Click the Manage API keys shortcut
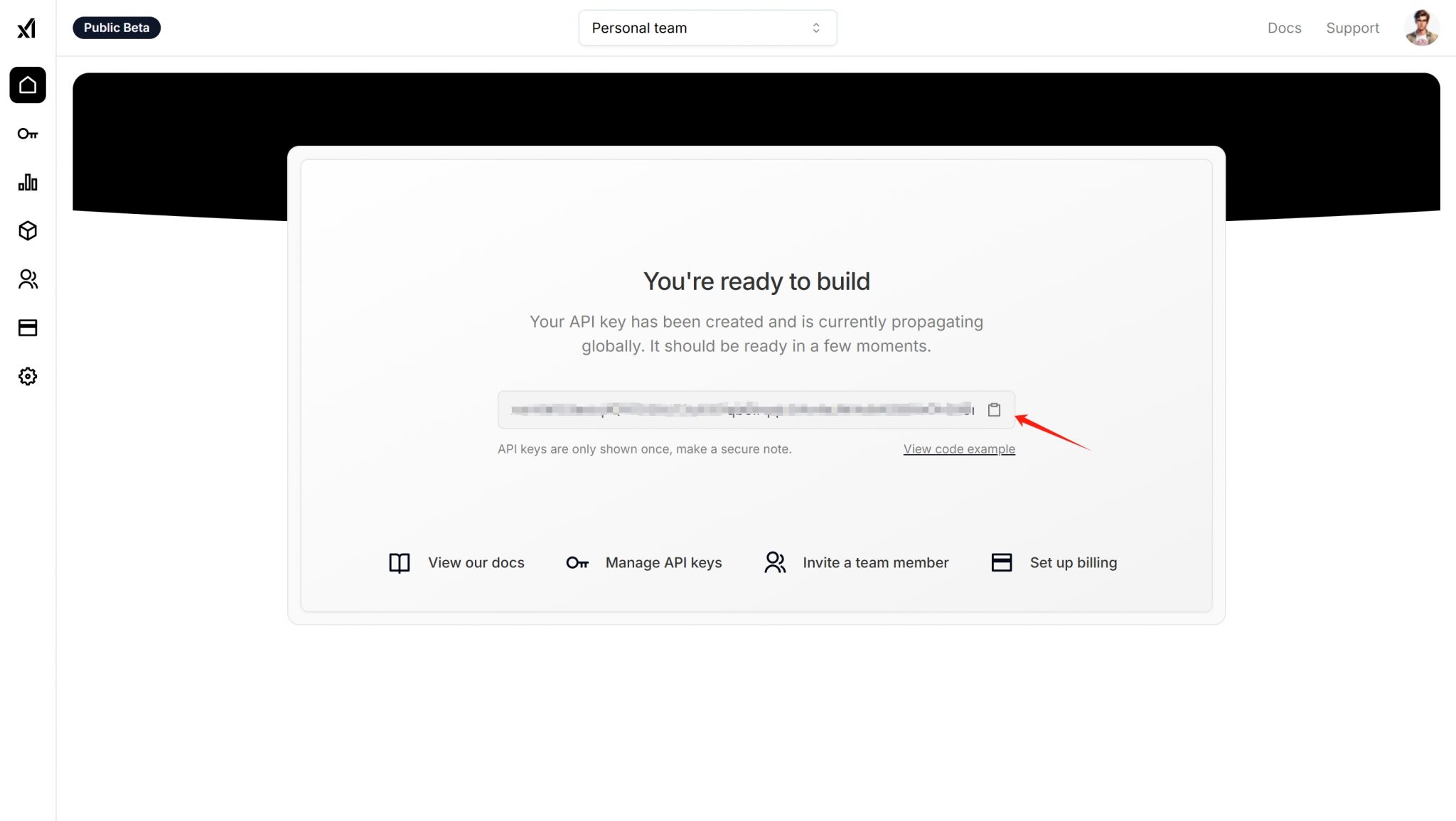The height and width of the screenshot is (821, 1456). 663,562
